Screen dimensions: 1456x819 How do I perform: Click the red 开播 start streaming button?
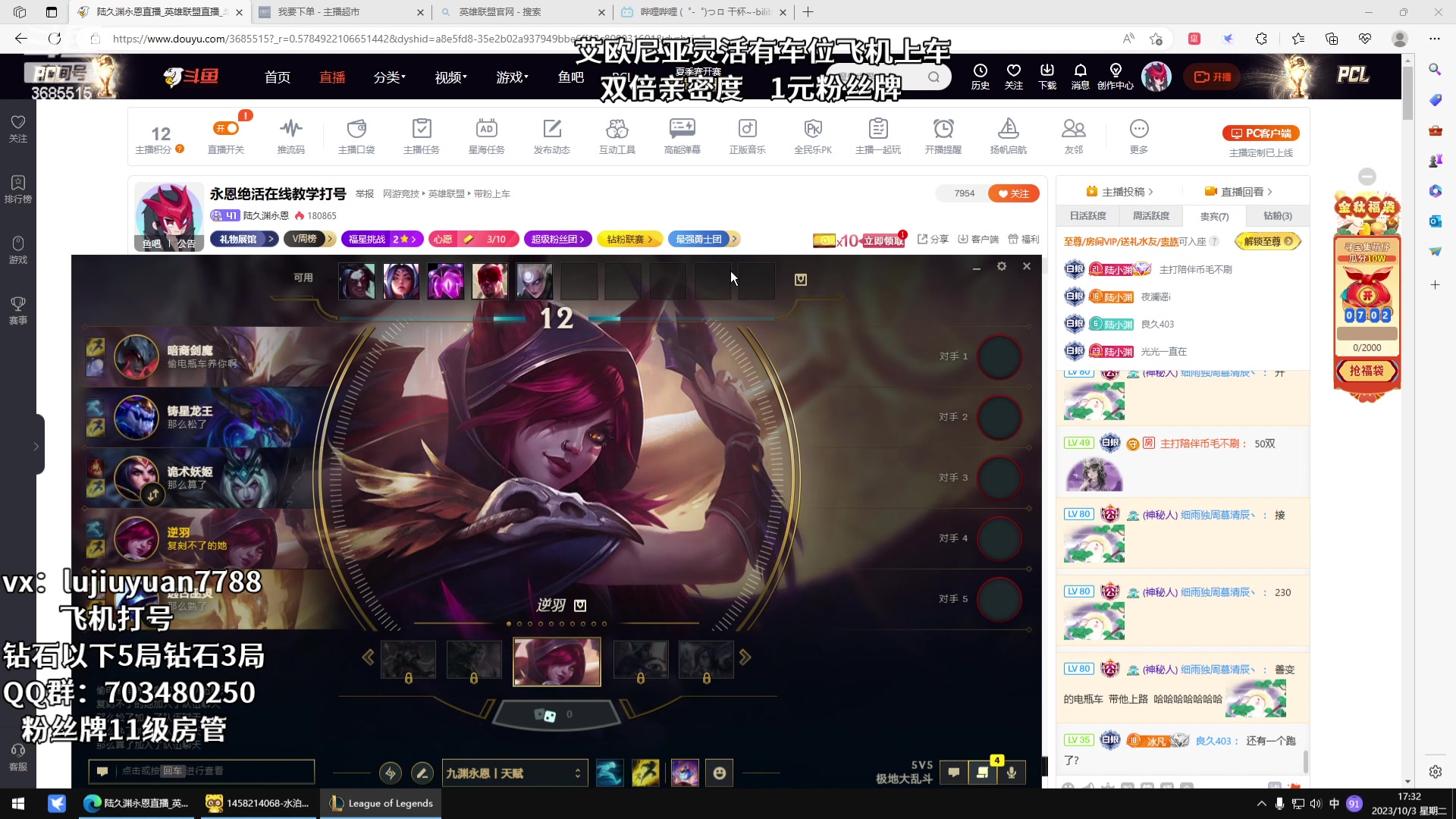(x=1213, y=77)
